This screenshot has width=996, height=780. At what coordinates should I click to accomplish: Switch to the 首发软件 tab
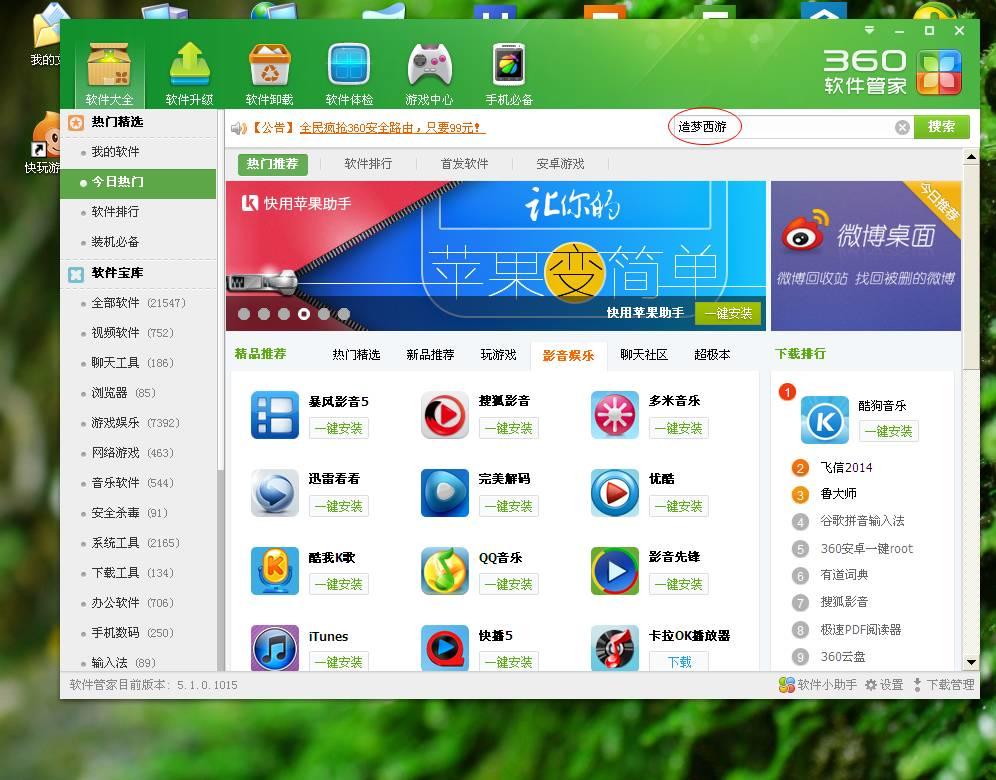click(x=464, y=164)
